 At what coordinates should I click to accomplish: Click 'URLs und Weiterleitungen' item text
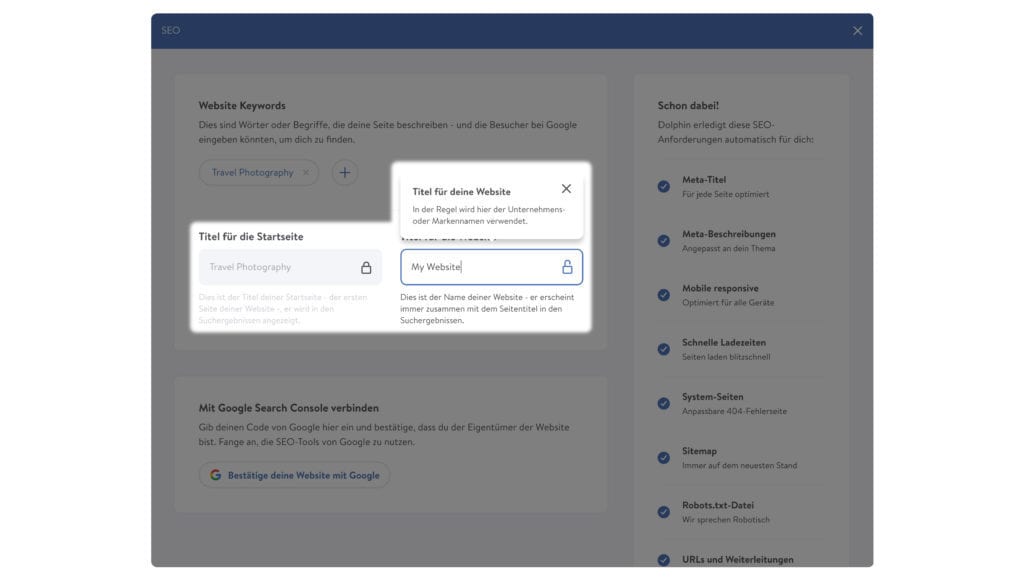(x=738, y=559)
